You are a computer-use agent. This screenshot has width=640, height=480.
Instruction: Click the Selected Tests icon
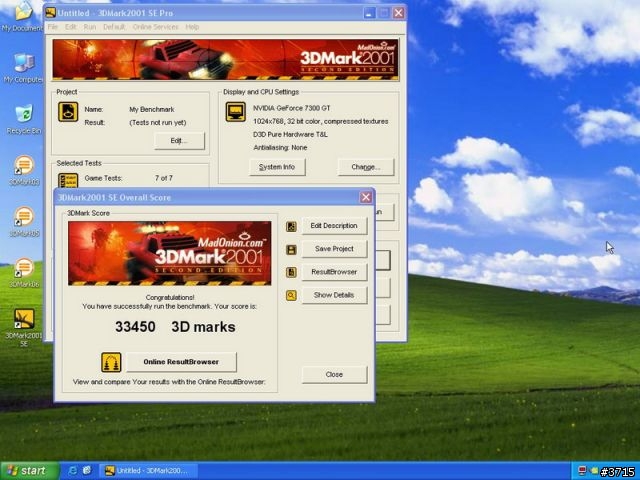[x=68, y=180]
